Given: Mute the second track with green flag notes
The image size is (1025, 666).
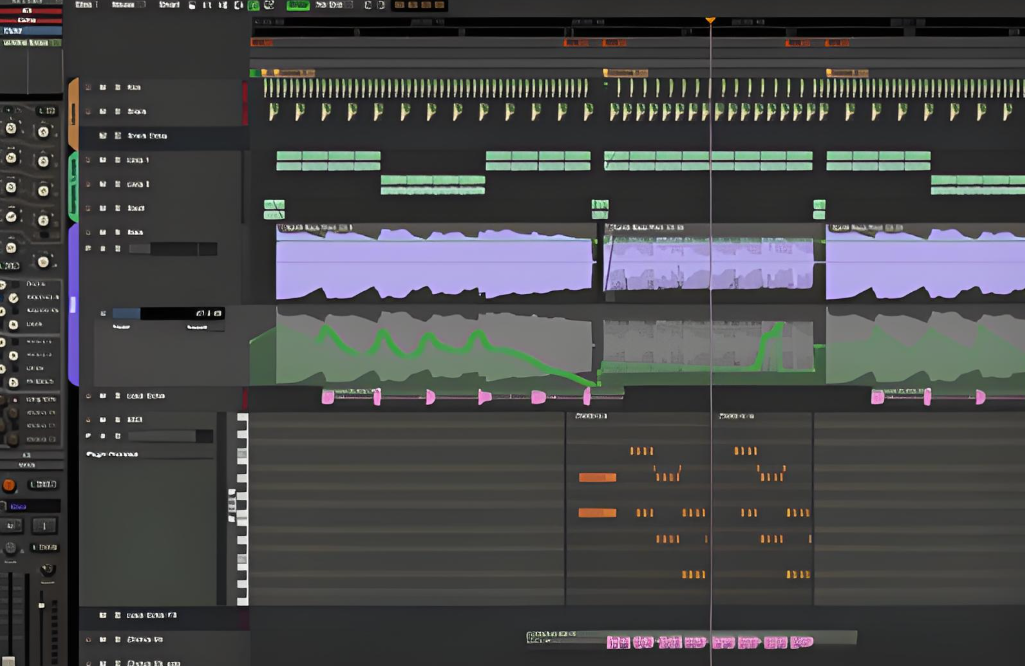Looking at the screenshot, I should [x=103, y=111].
